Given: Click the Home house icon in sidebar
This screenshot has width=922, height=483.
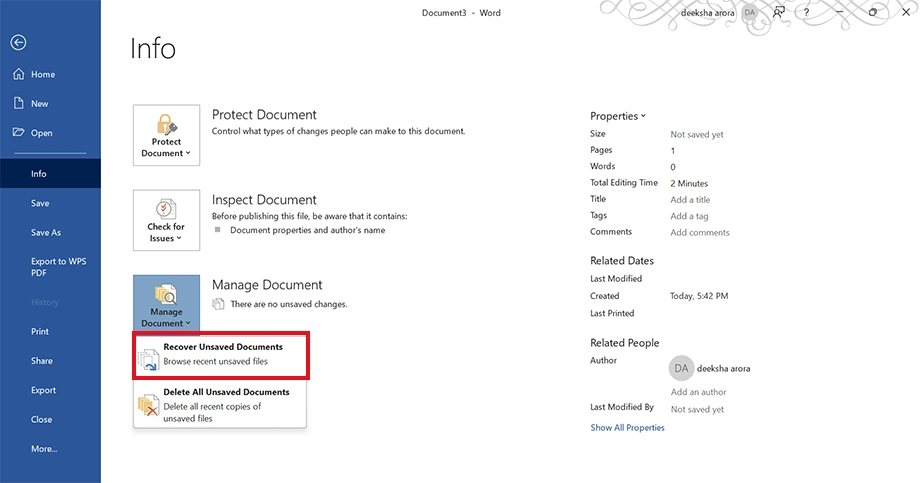Looking at the screenshot, I should point(19,74).
